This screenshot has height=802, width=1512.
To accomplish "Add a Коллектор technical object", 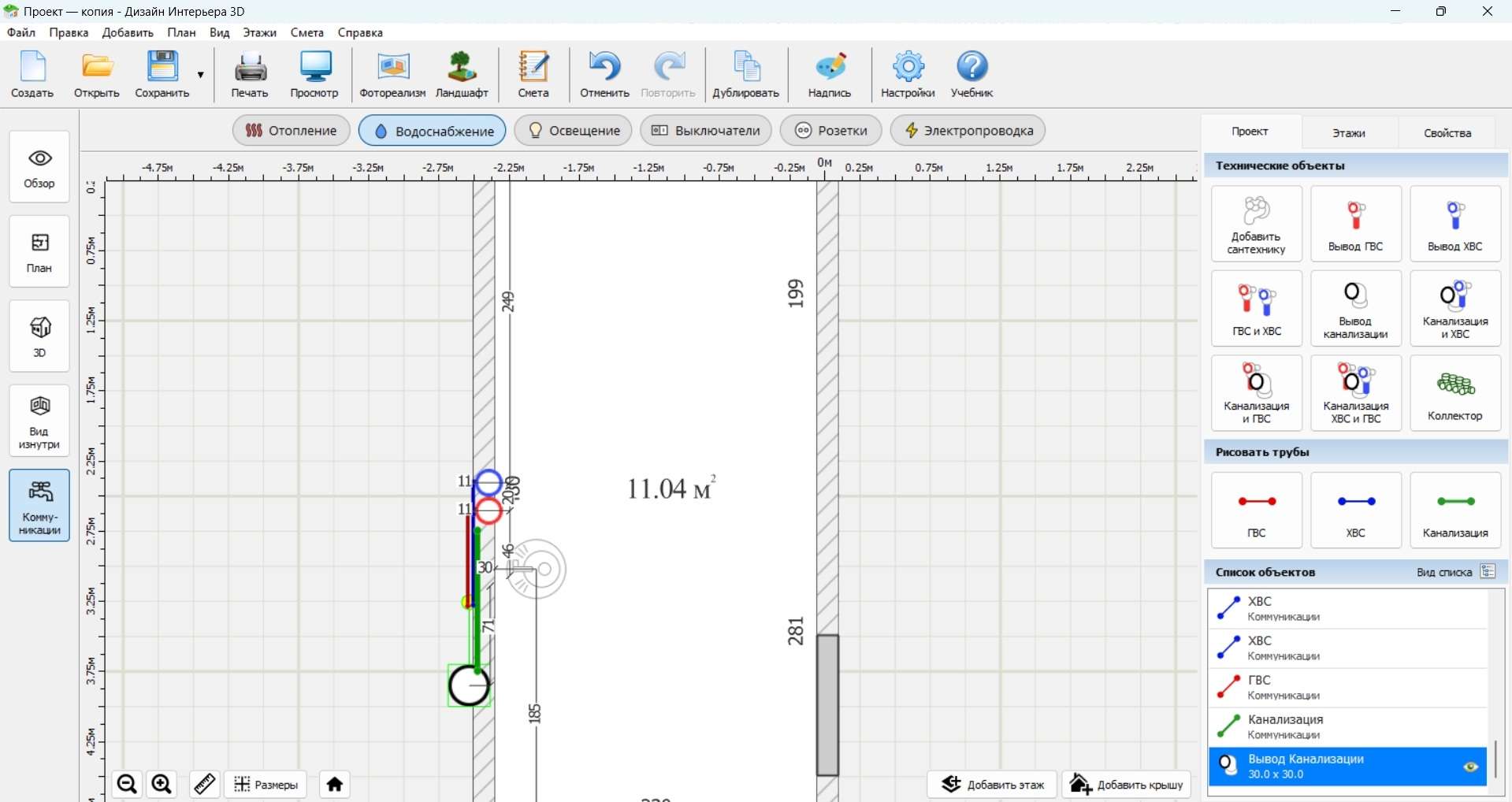I will 1454,392.
